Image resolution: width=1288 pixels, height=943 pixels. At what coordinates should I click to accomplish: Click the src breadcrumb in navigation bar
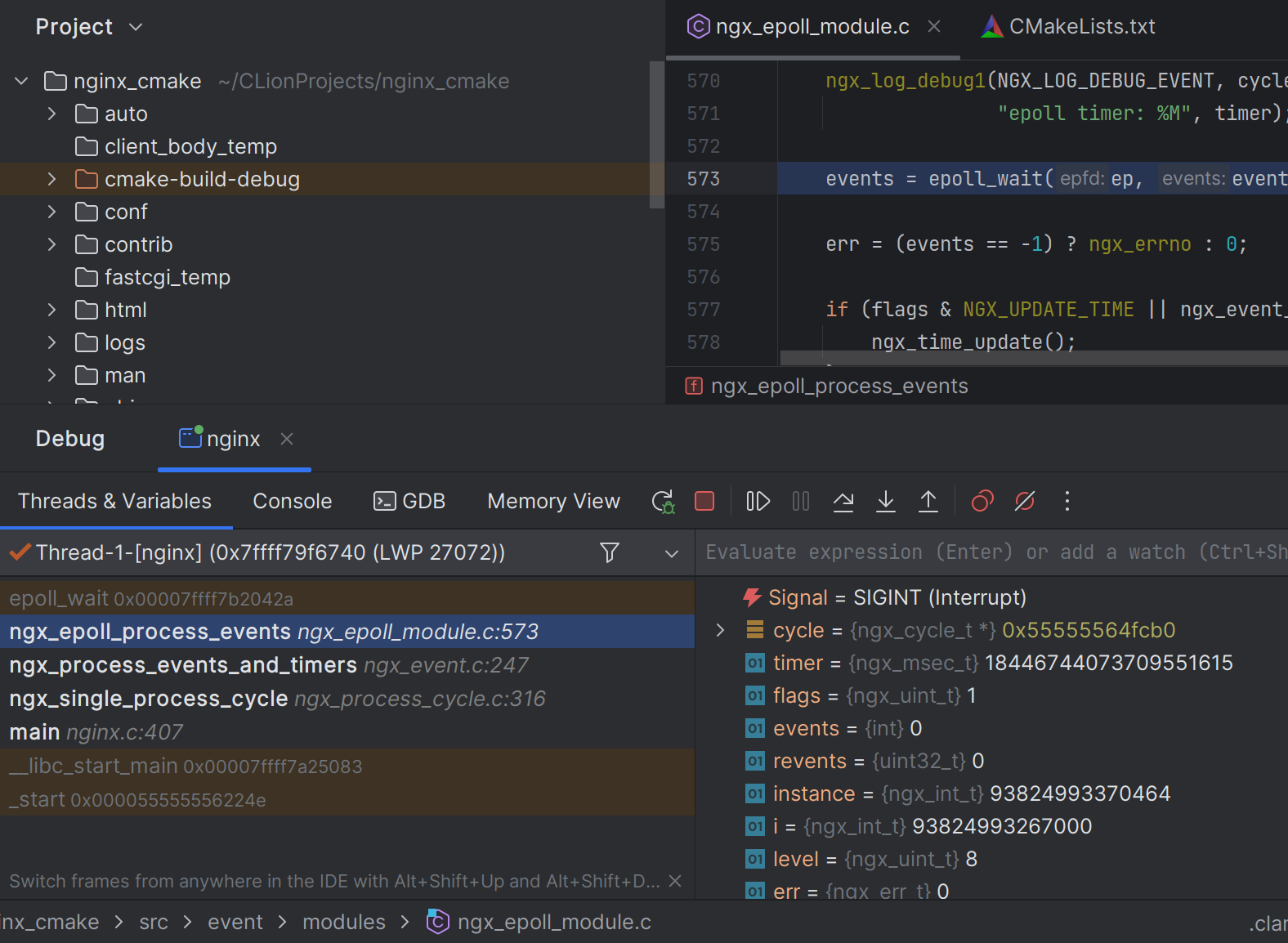[154, 923]
